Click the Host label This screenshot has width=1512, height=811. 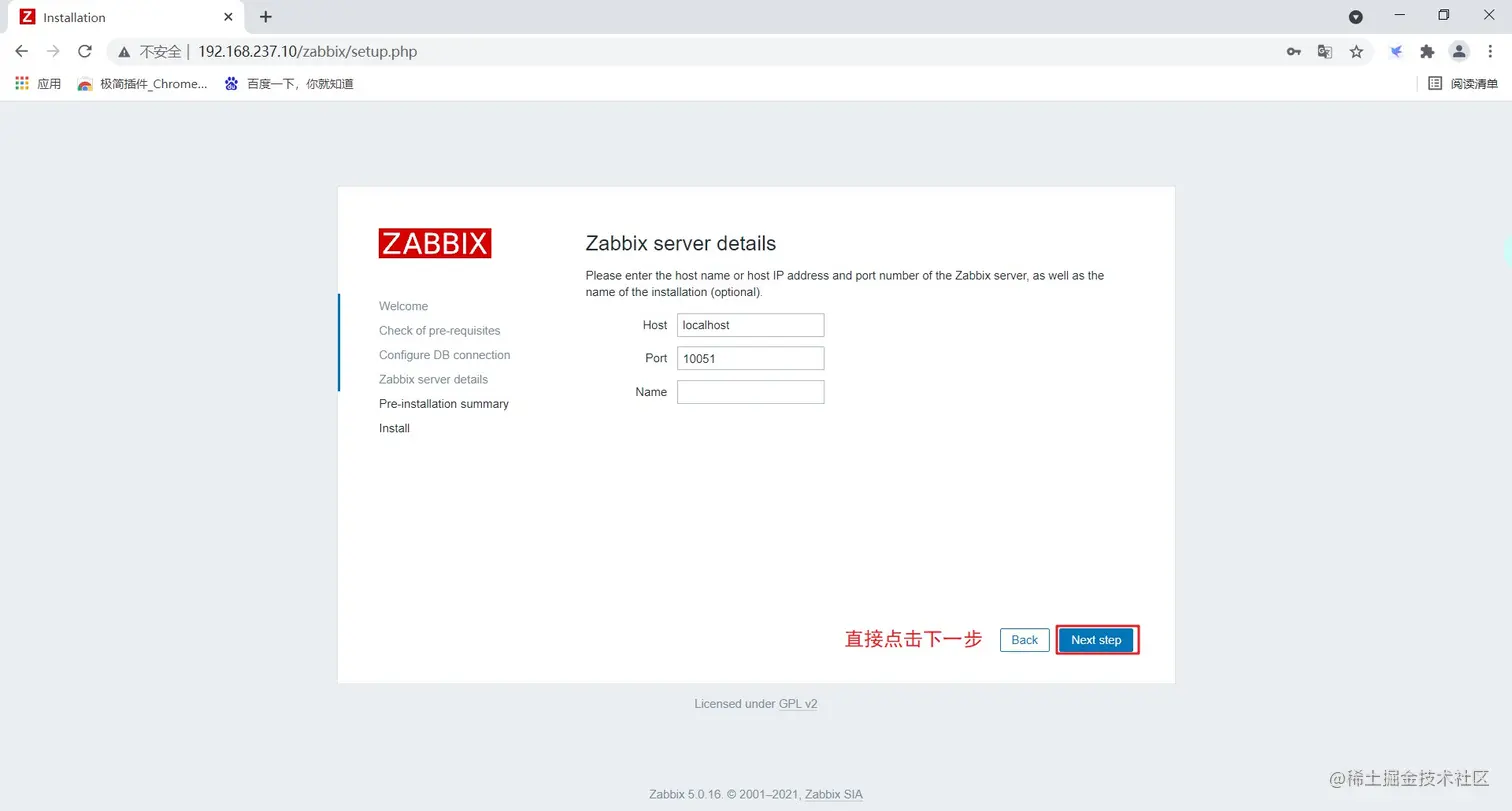655,326
